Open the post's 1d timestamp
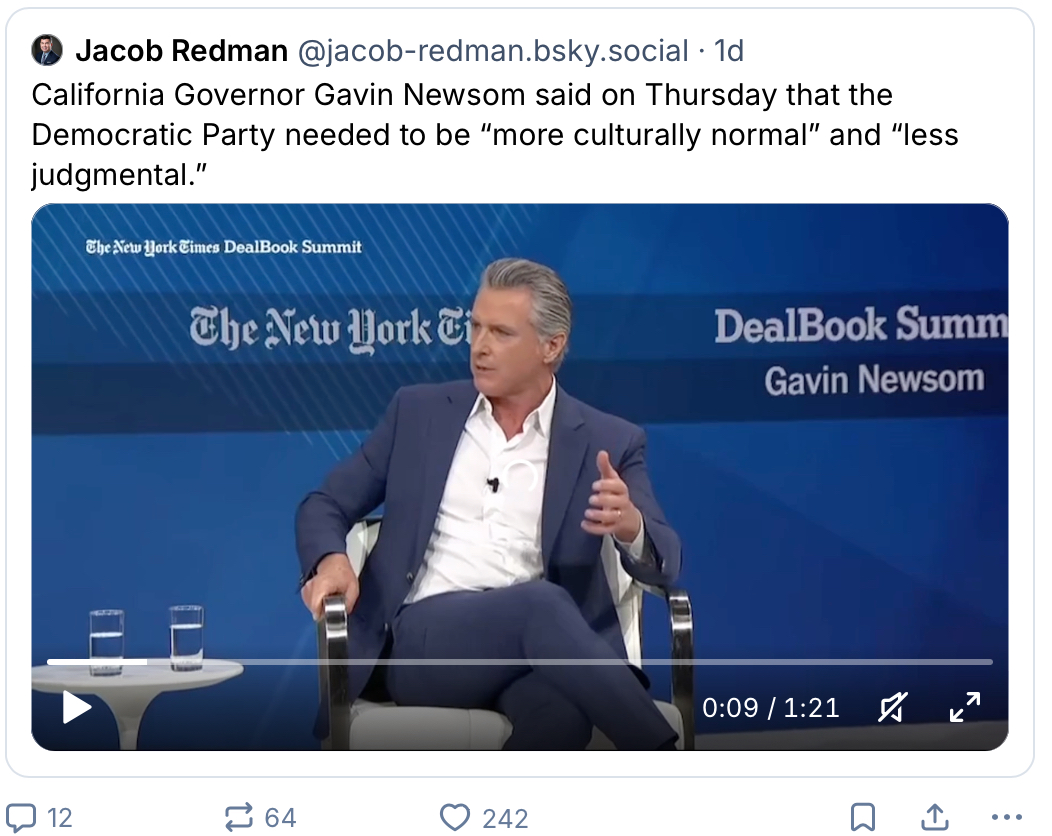 point(728,50)
